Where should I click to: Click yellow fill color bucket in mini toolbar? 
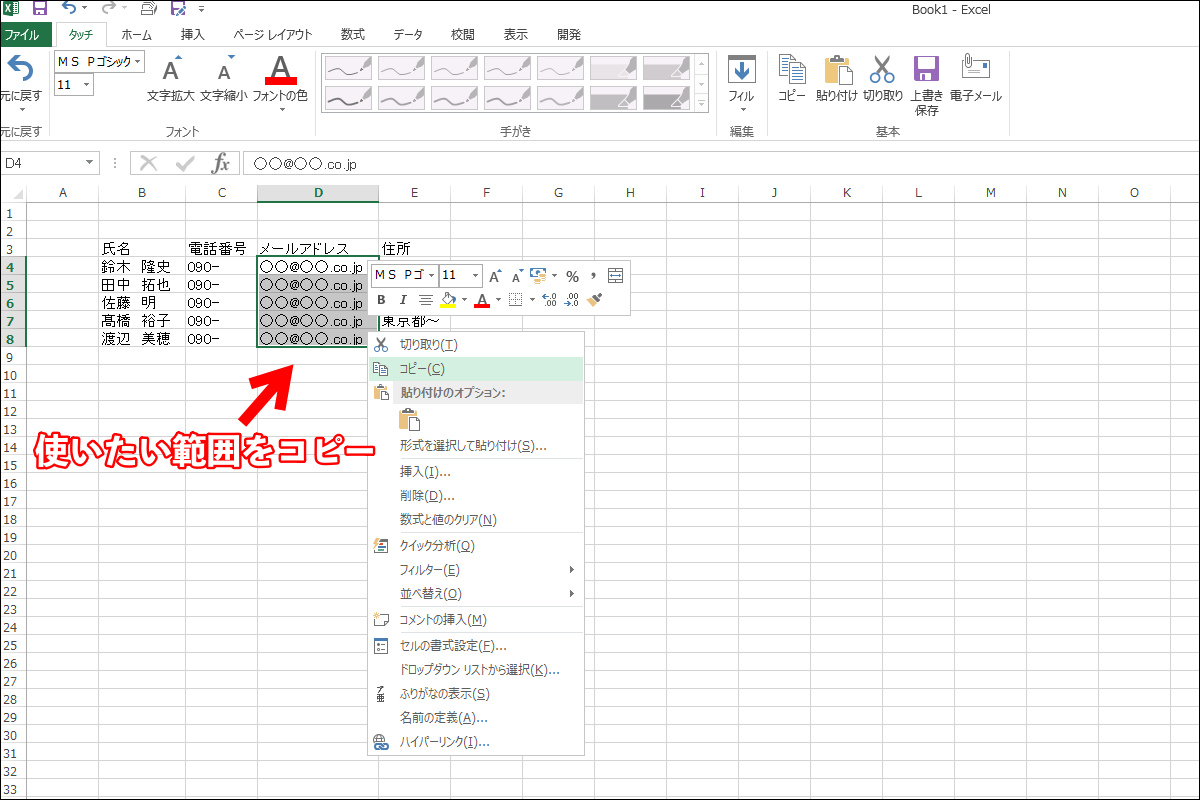(448, 299)
